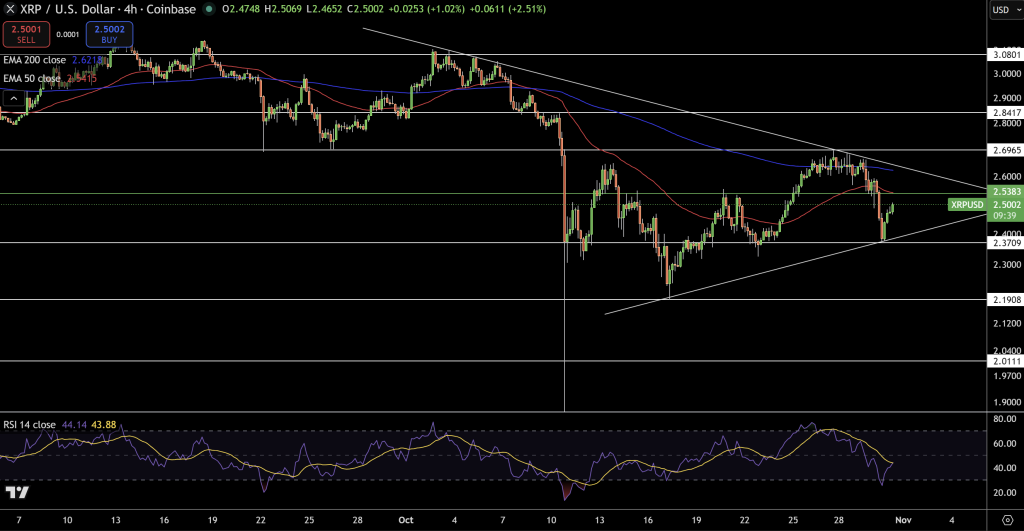1024x531 pixels.
Task: Click the 09:39 candle countdown label
Action: [x=1005, y=216]
